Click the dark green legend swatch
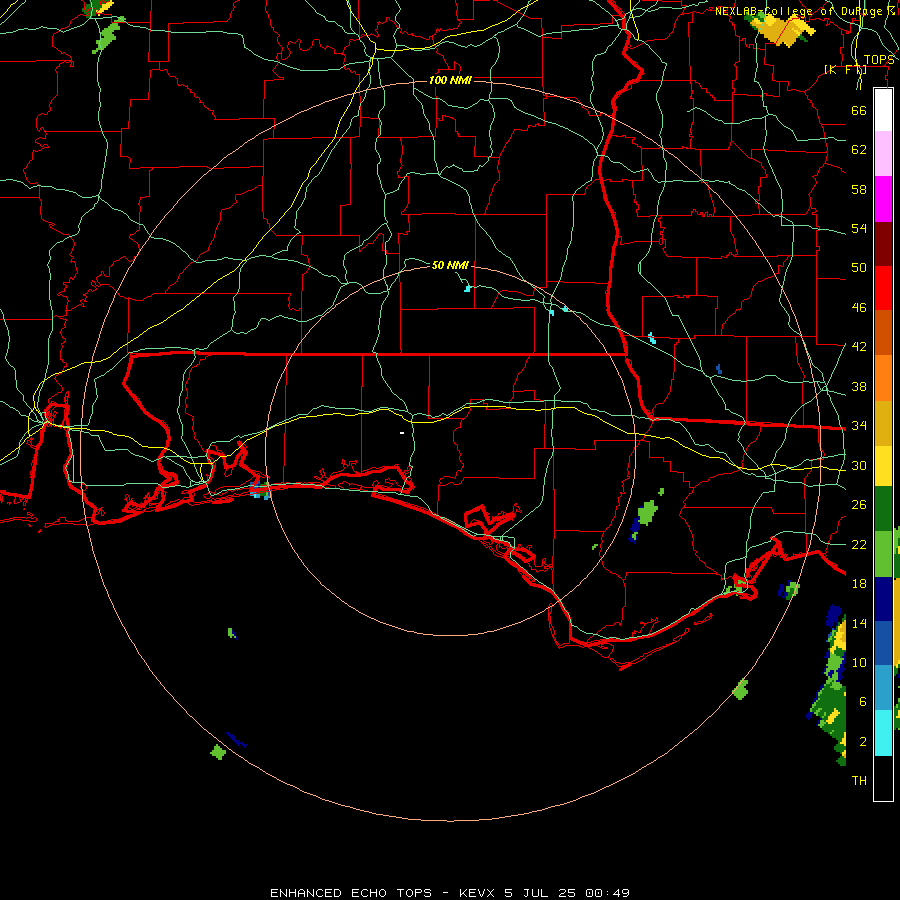 [x=883, y=509]
